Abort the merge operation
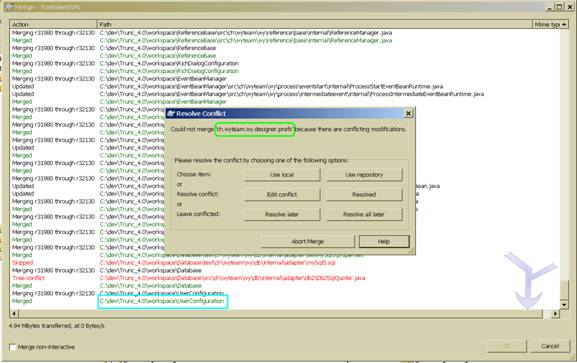Screen dimensions: 577x363 (308, 242)
